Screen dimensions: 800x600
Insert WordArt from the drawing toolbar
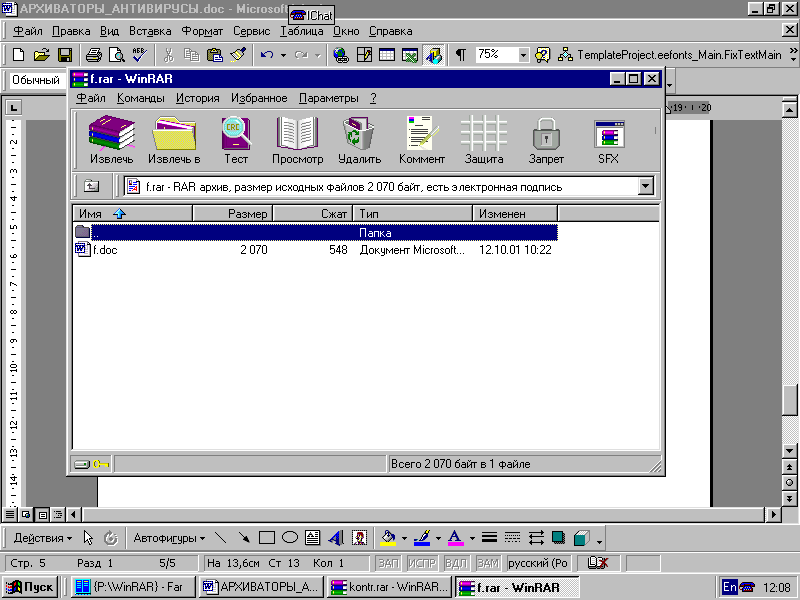point(336,538)
